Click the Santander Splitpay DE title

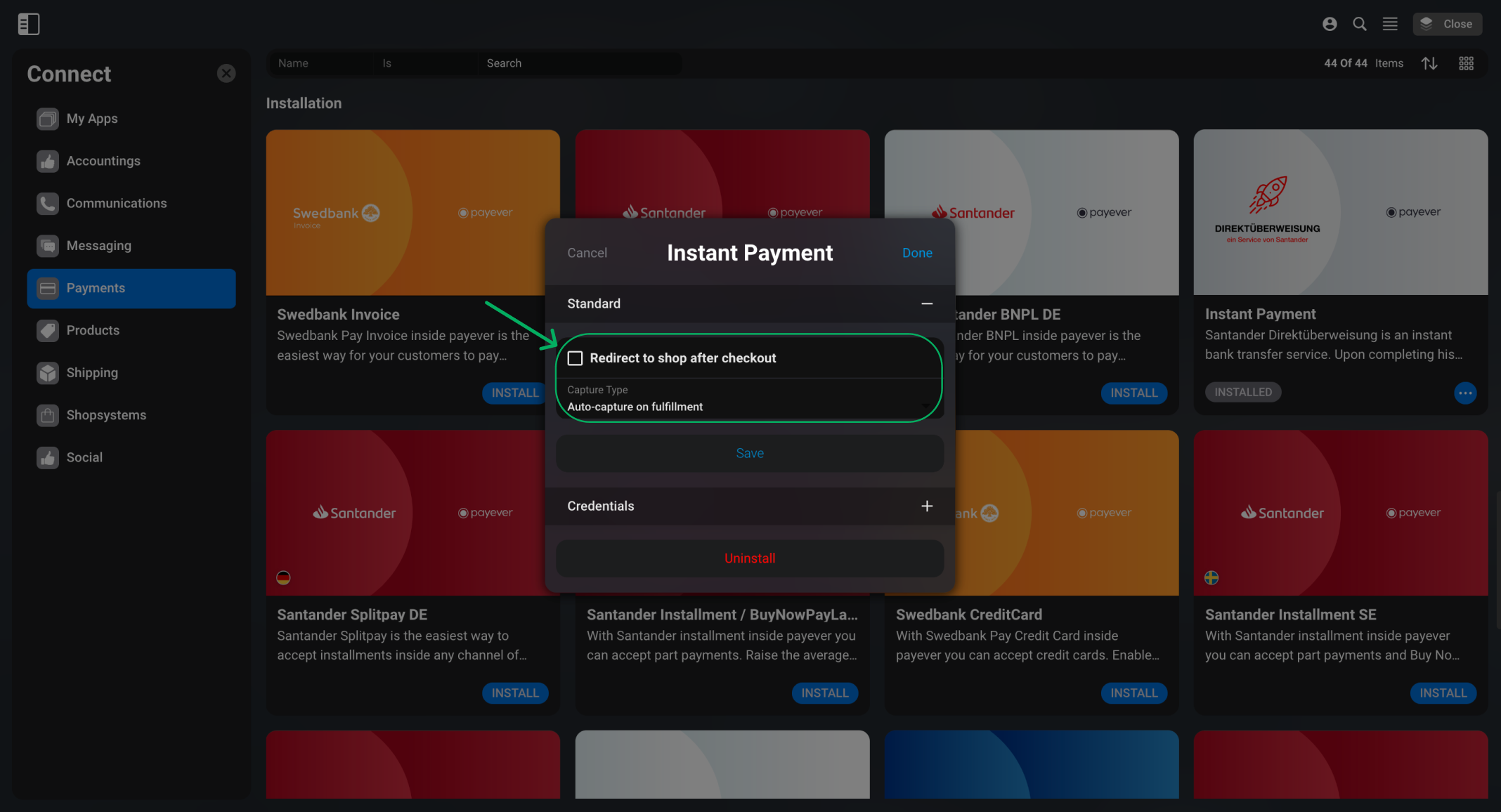click(x=352, y=615)
